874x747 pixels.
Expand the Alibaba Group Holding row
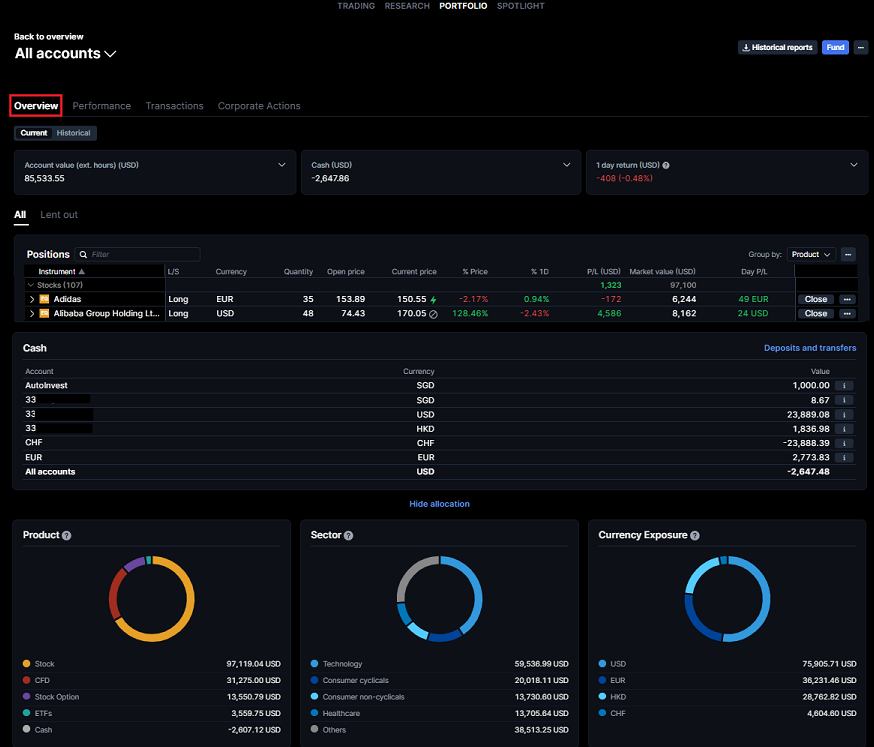tap(31, 313)
